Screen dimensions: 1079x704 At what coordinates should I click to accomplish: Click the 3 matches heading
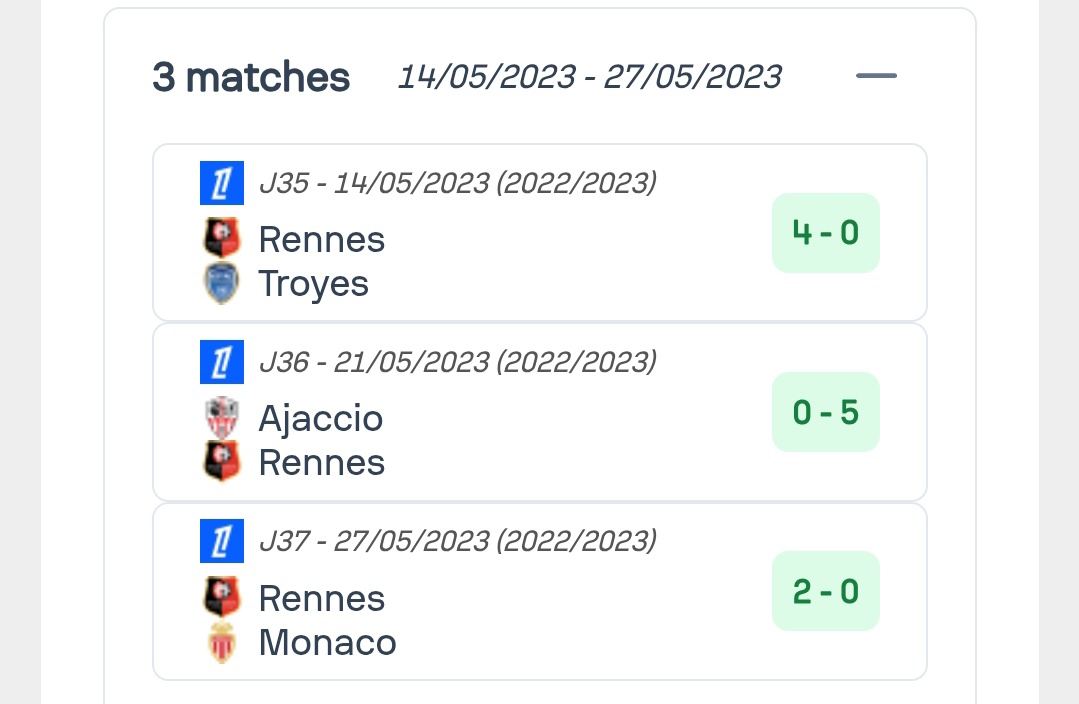pyautogui.click(x=251, y=77)
